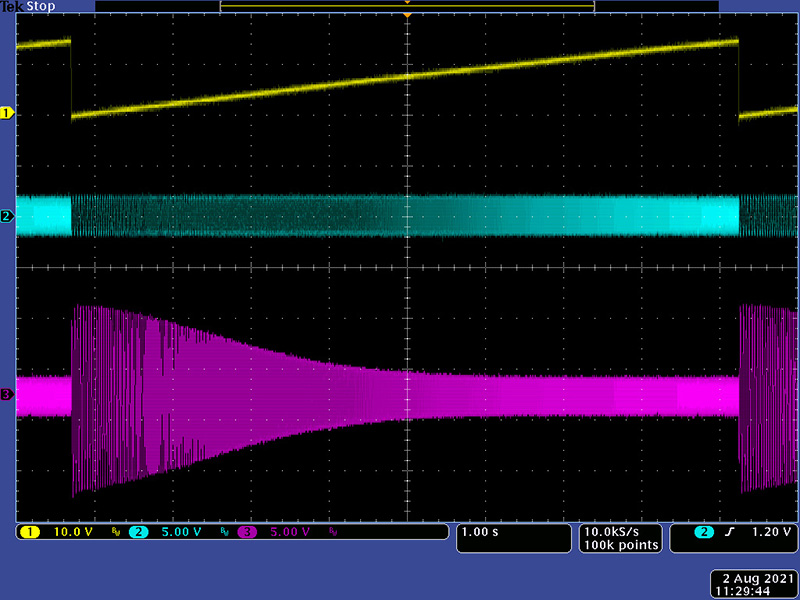Click the channel 3 ground reference marker
The width and height of the screenshot is (800, 600).
click(x=7, y=395)
